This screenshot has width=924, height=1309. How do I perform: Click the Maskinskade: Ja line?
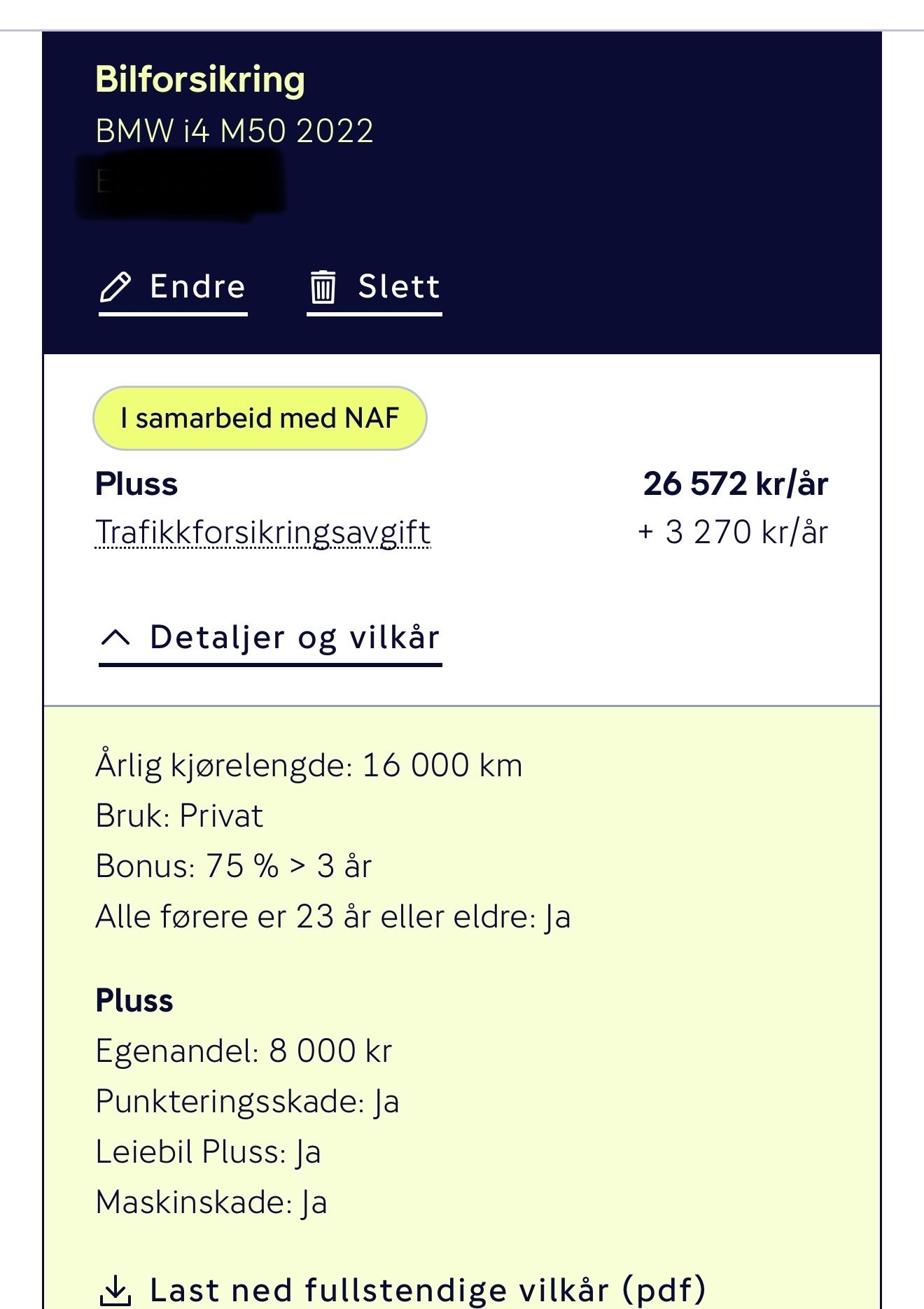point(211,1202)
